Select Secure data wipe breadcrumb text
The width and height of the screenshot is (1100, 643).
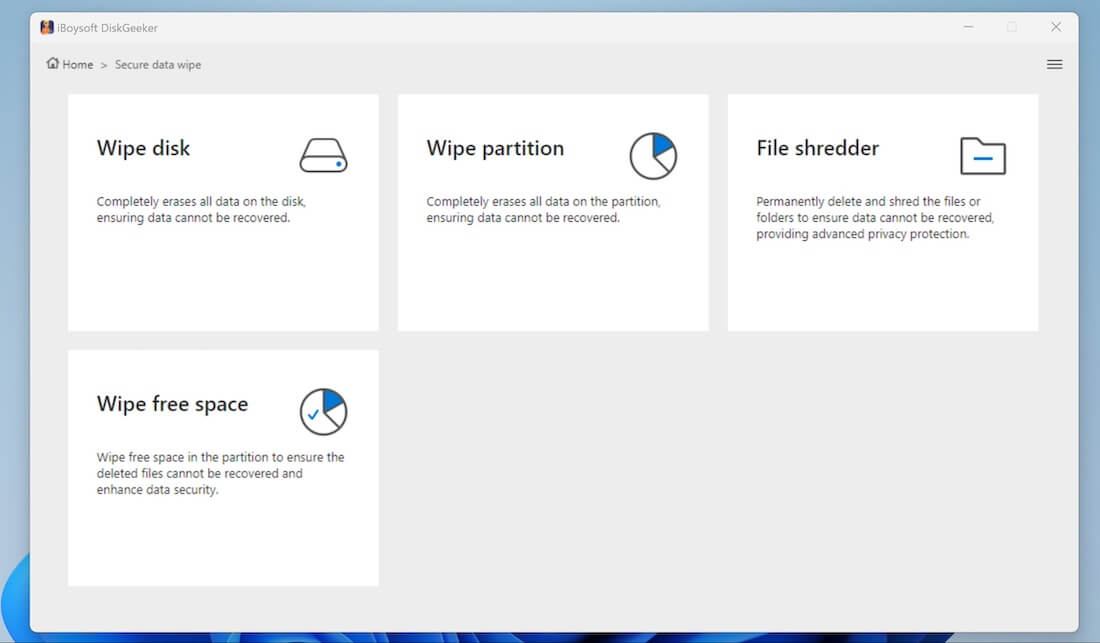[x=158, y=65]
